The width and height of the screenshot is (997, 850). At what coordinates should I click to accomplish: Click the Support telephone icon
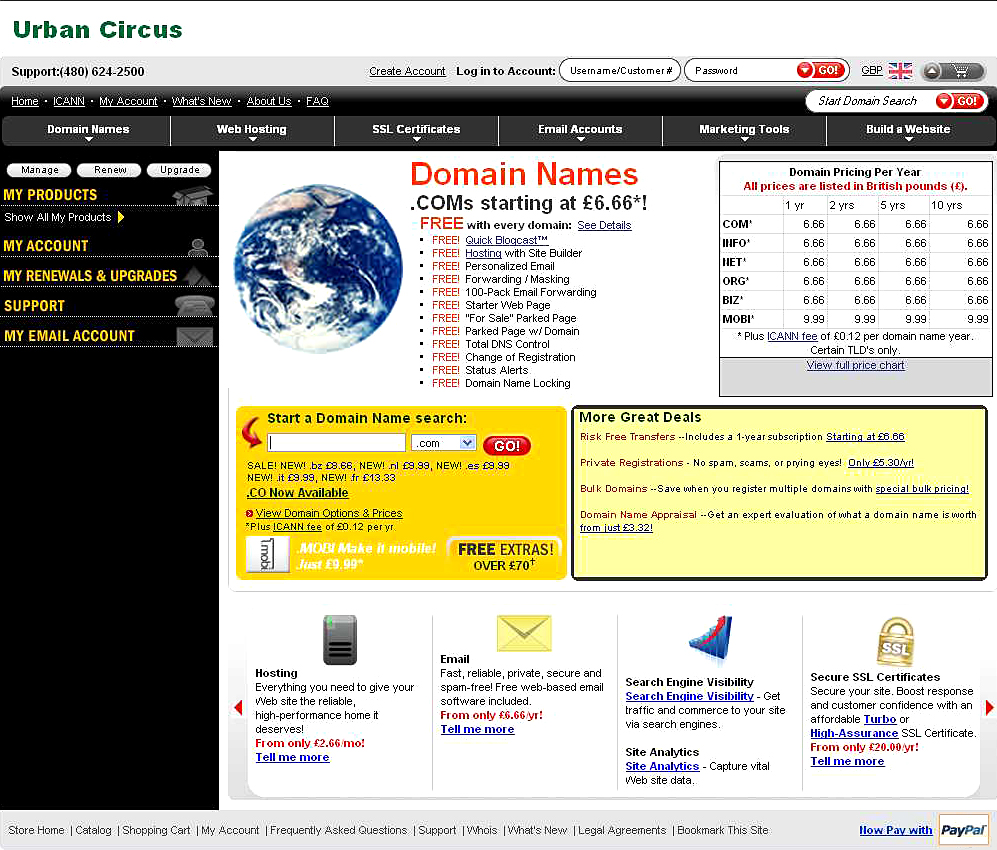(195, 305)
